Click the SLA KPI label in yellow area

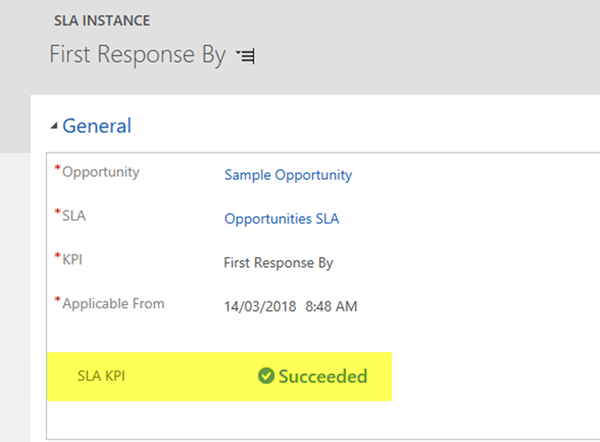102,377
